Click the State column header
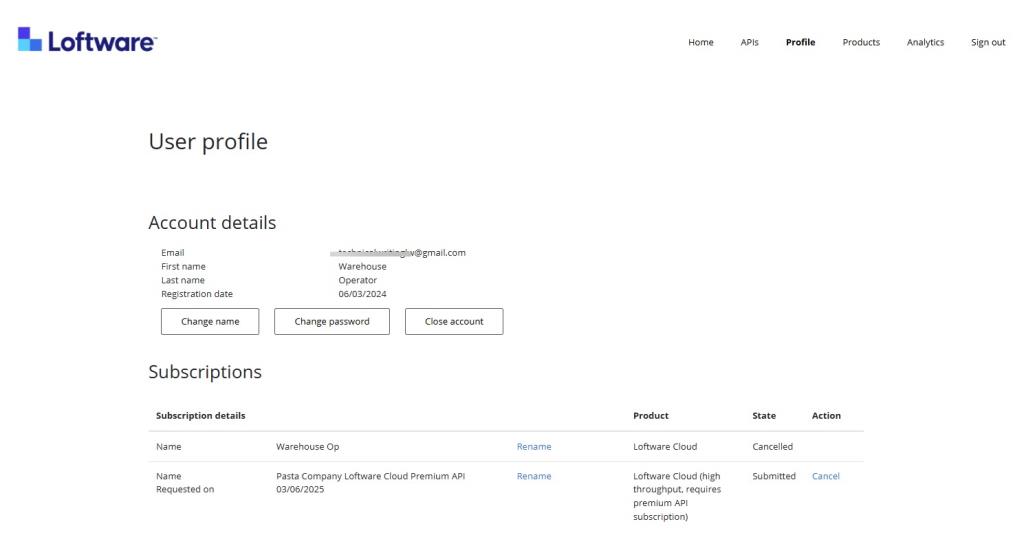1024x535 pixels. tap(763, 415)
